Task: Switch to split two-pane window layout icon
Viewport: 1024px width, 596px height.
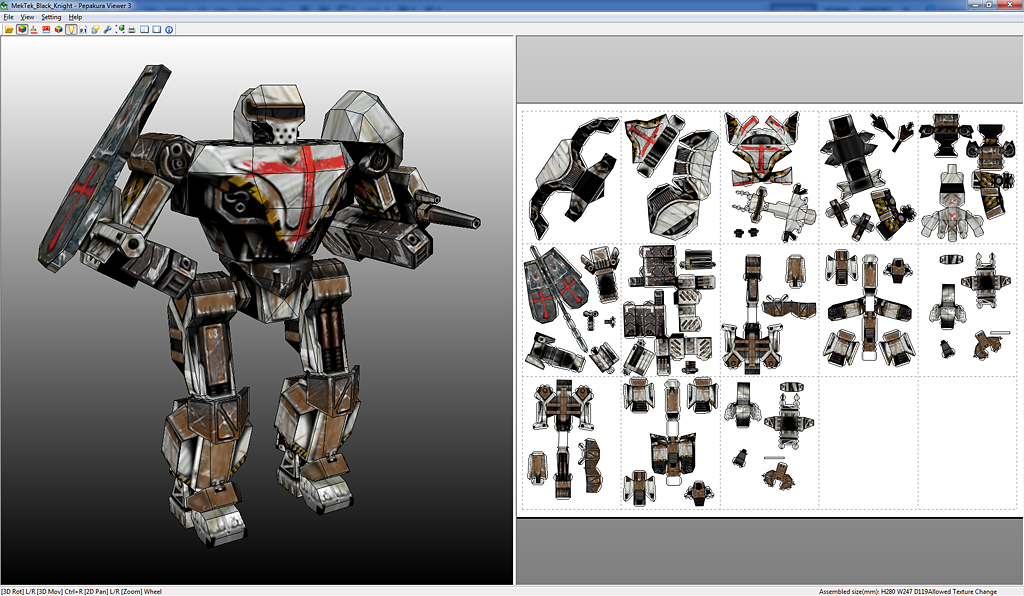Action: 144,29
